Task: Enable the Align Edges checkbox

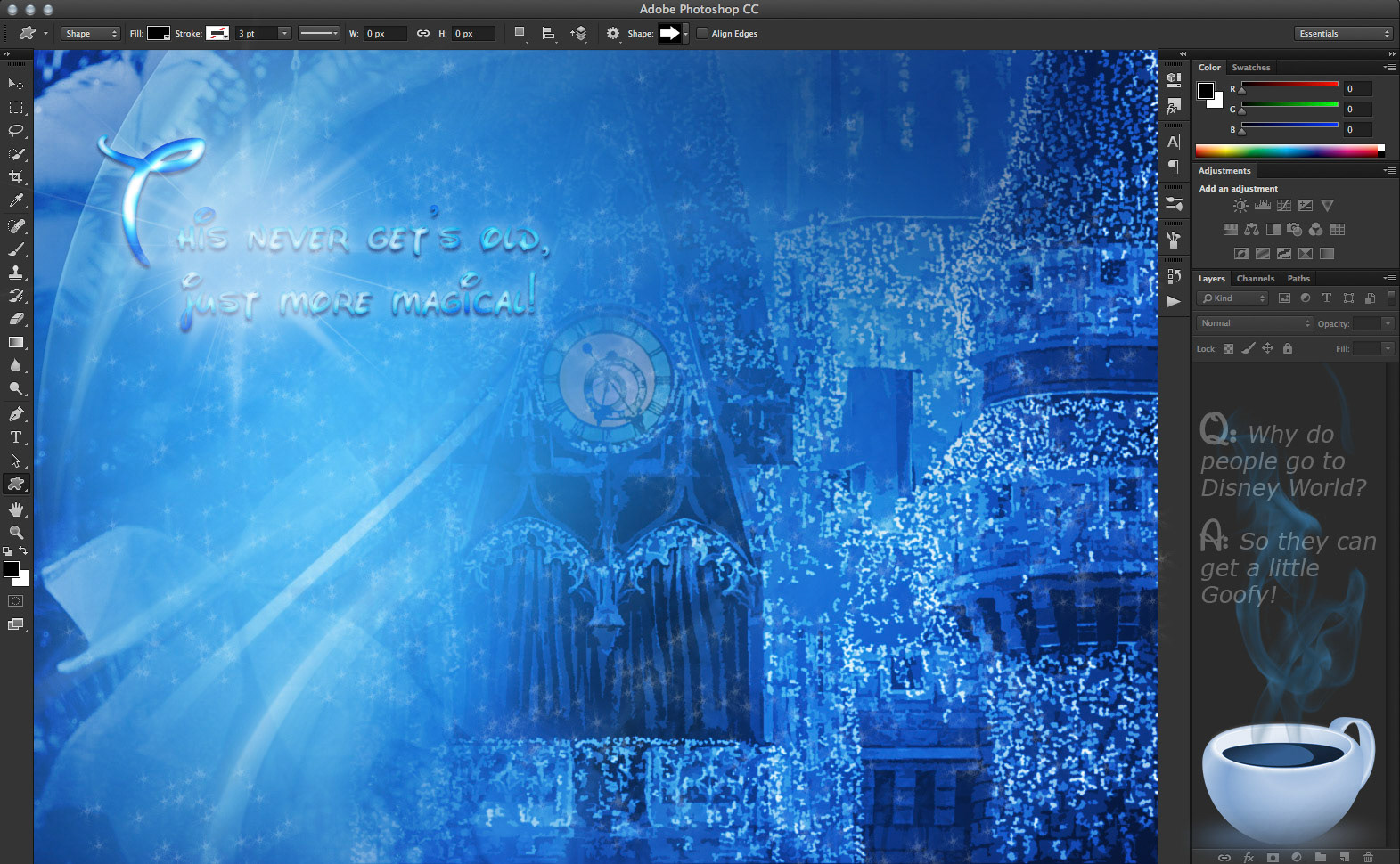Action: pos(702,34)
